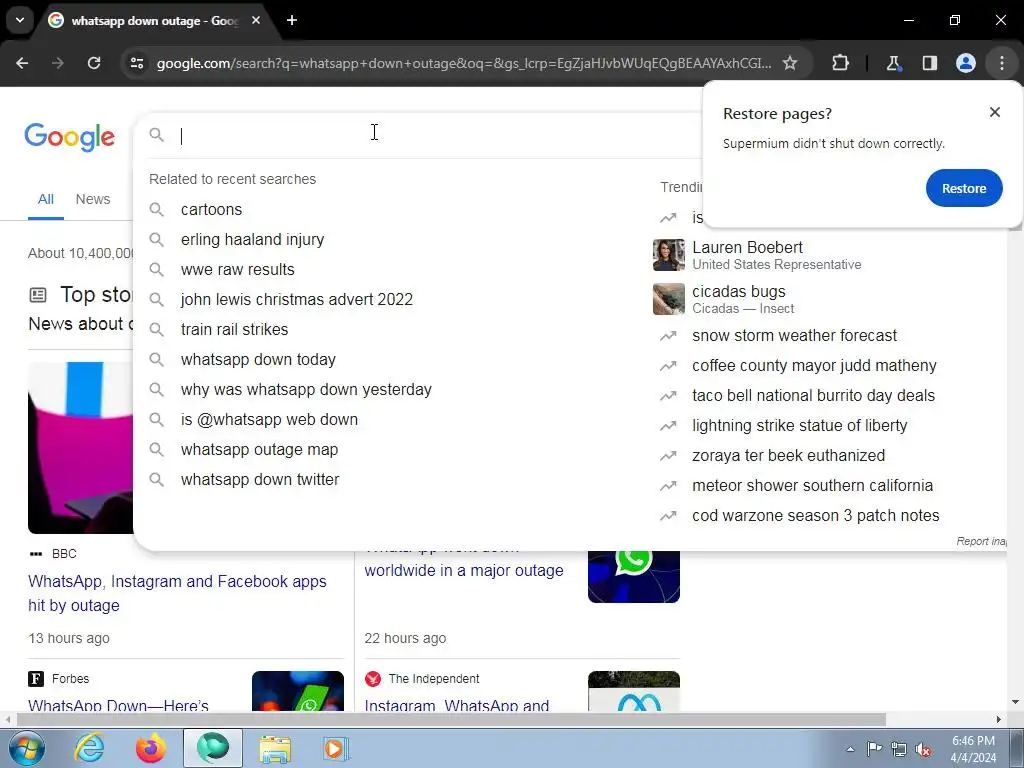
Task: Open the Extensions puzzle icon
Action: point(840,63)
